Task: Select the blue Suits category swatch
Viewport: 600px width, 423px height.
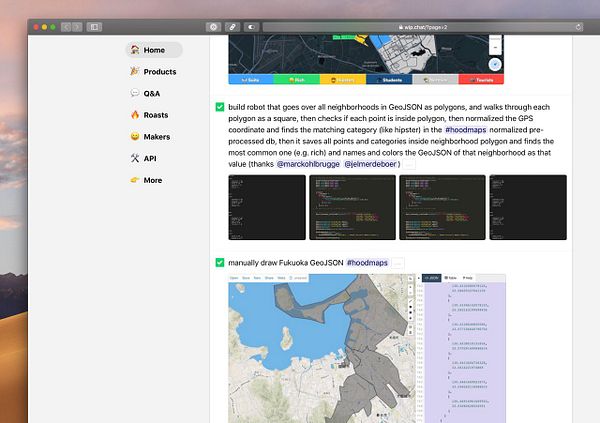Action: coord(251,80)
